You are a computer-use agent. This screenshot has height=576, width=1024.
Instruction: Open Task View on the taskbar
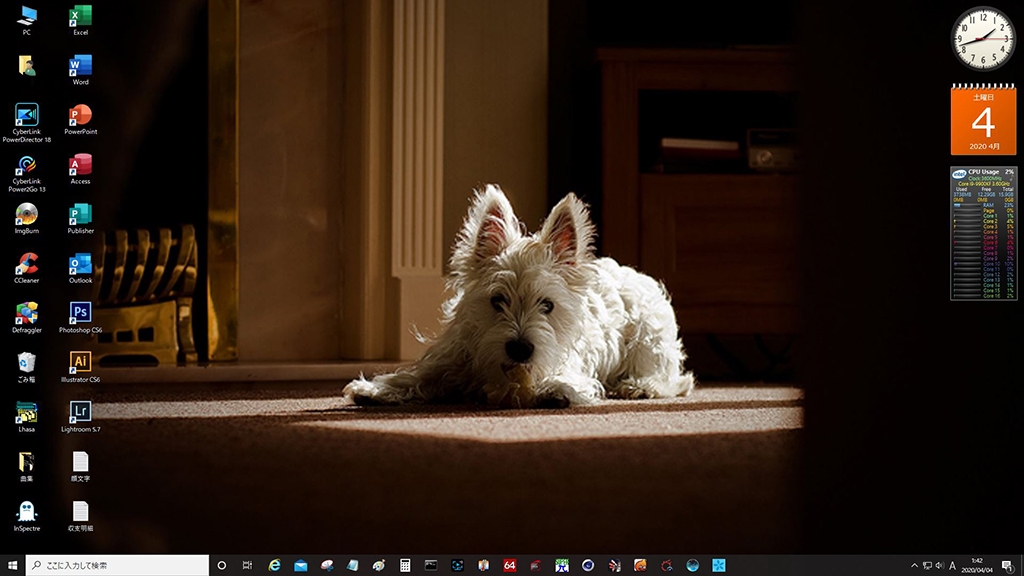(x=248, y=565)
